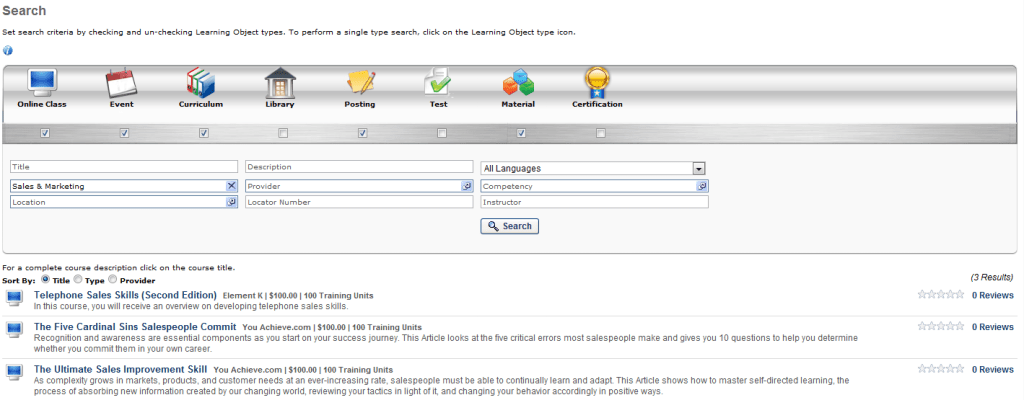Click the star rating for Five Cardinal Sins
The image size is (1024, 400).
pyautogui.click(x=940, y=326)
